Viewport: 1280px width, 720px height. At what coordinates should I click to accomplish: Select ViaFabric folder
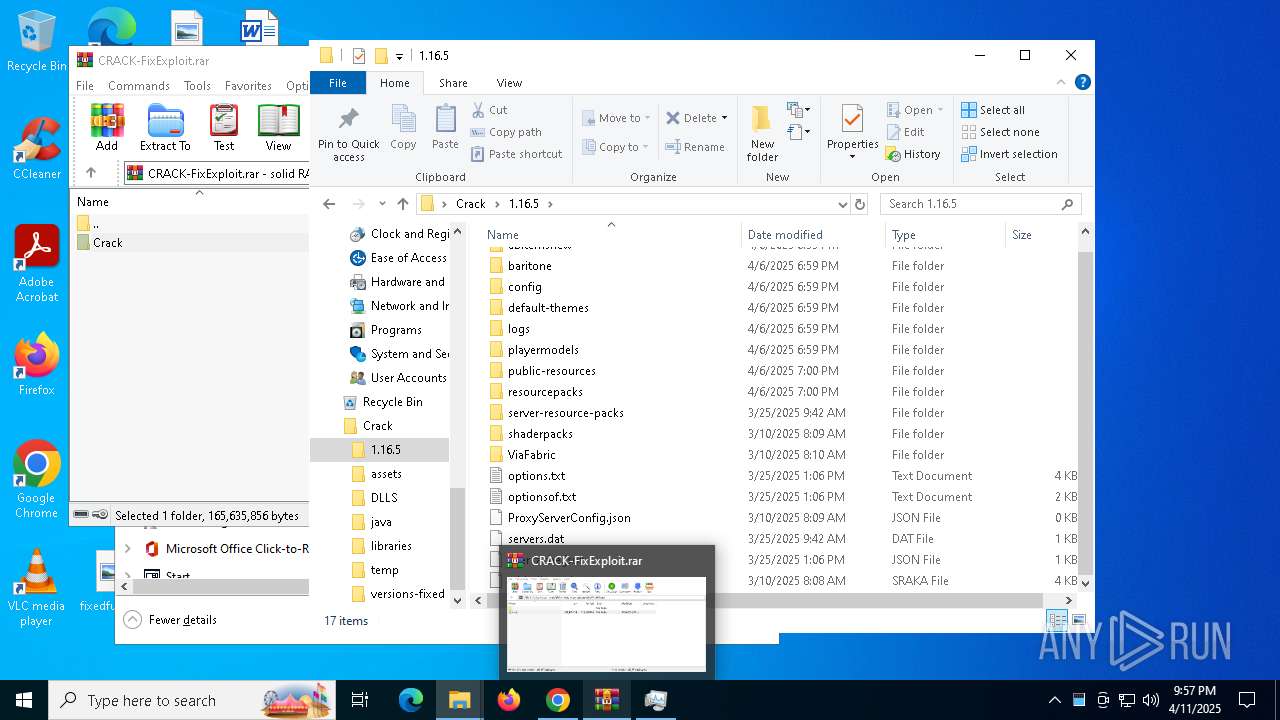(531, 455)
